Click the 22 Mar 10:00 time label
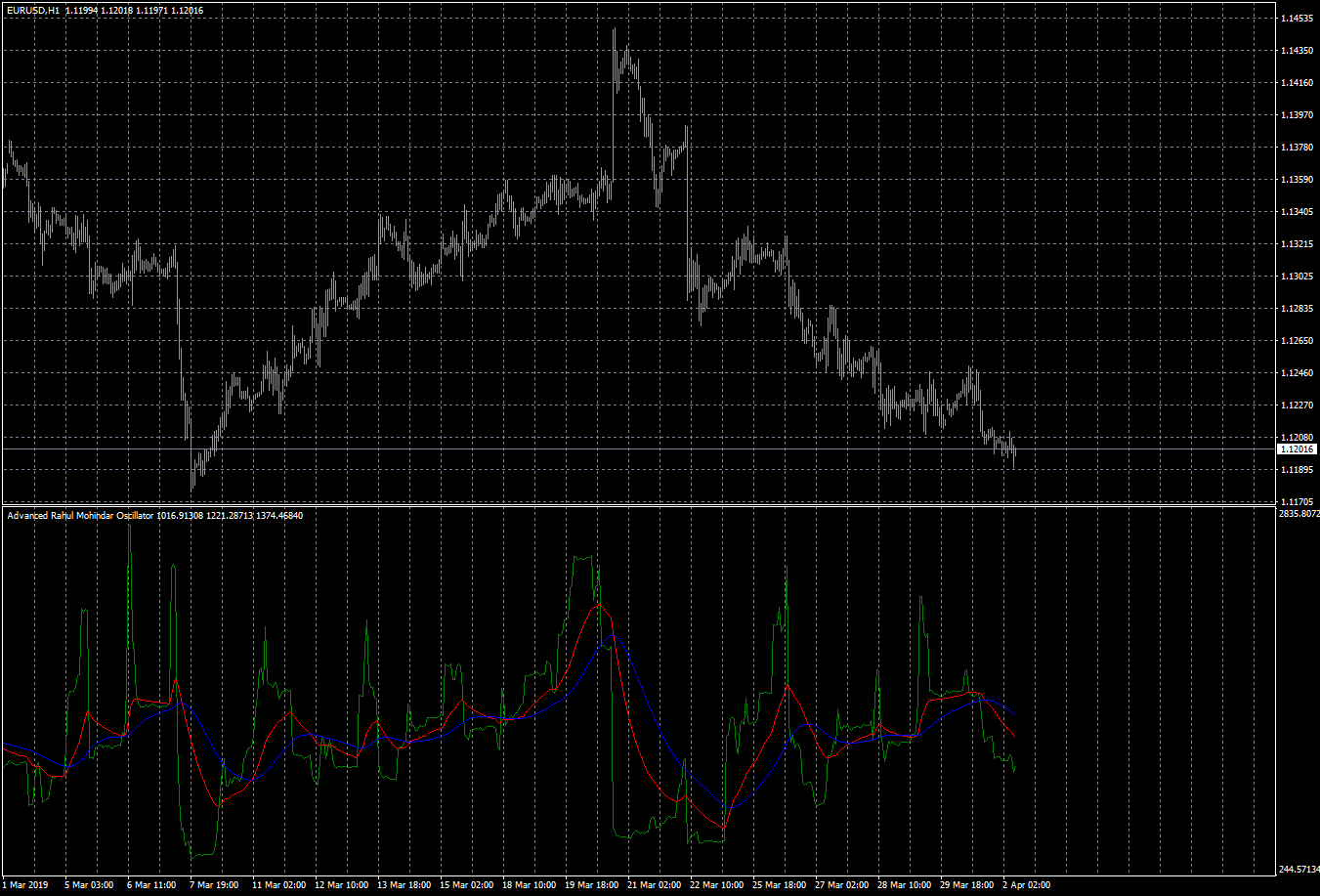This screenshot has width=1320, height=896. coord(717,885)
